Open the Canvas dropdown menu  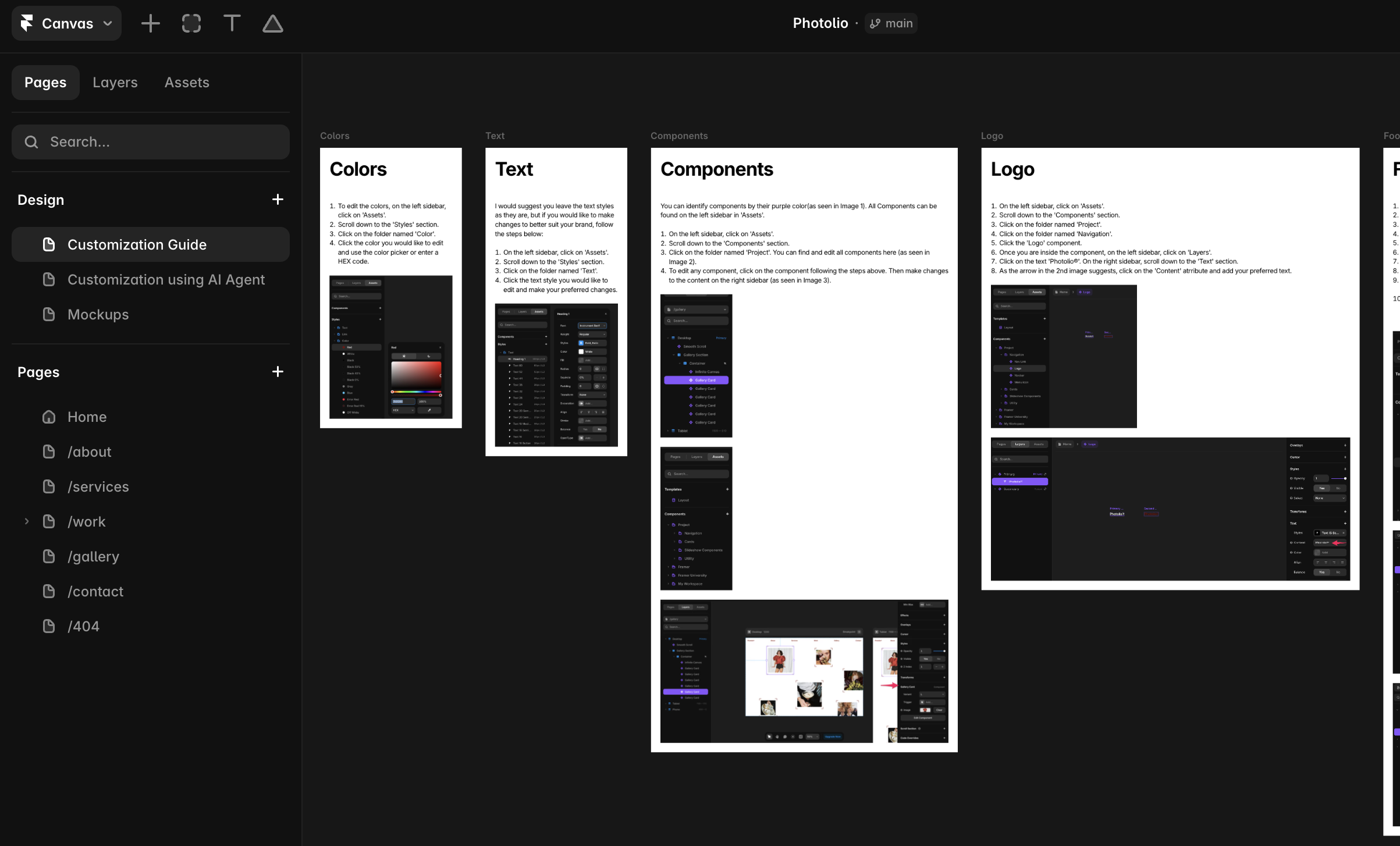click(x=66, y=23)
